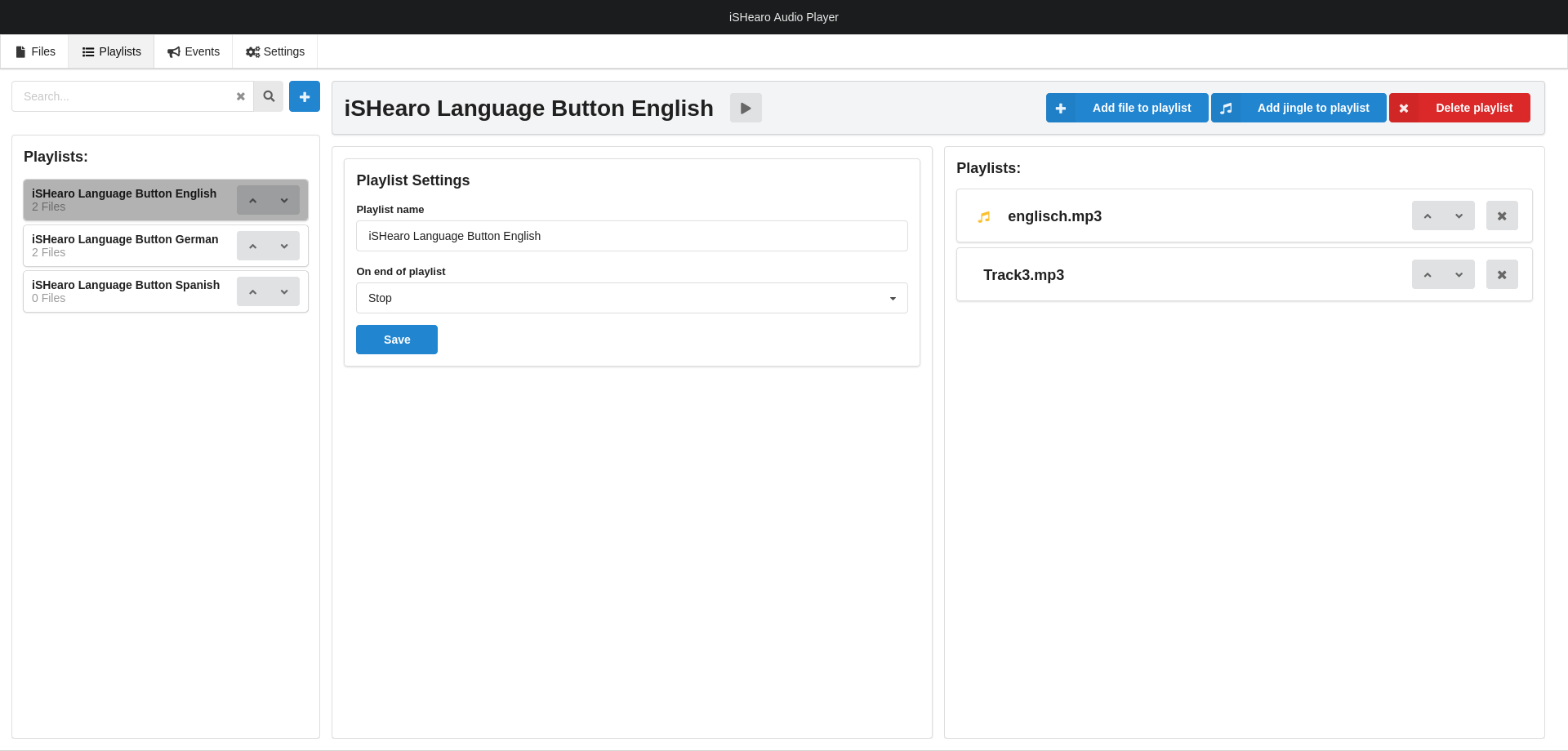Move englisch.mp3 down in the list

pyautogui.click(x=1459, y=216)
